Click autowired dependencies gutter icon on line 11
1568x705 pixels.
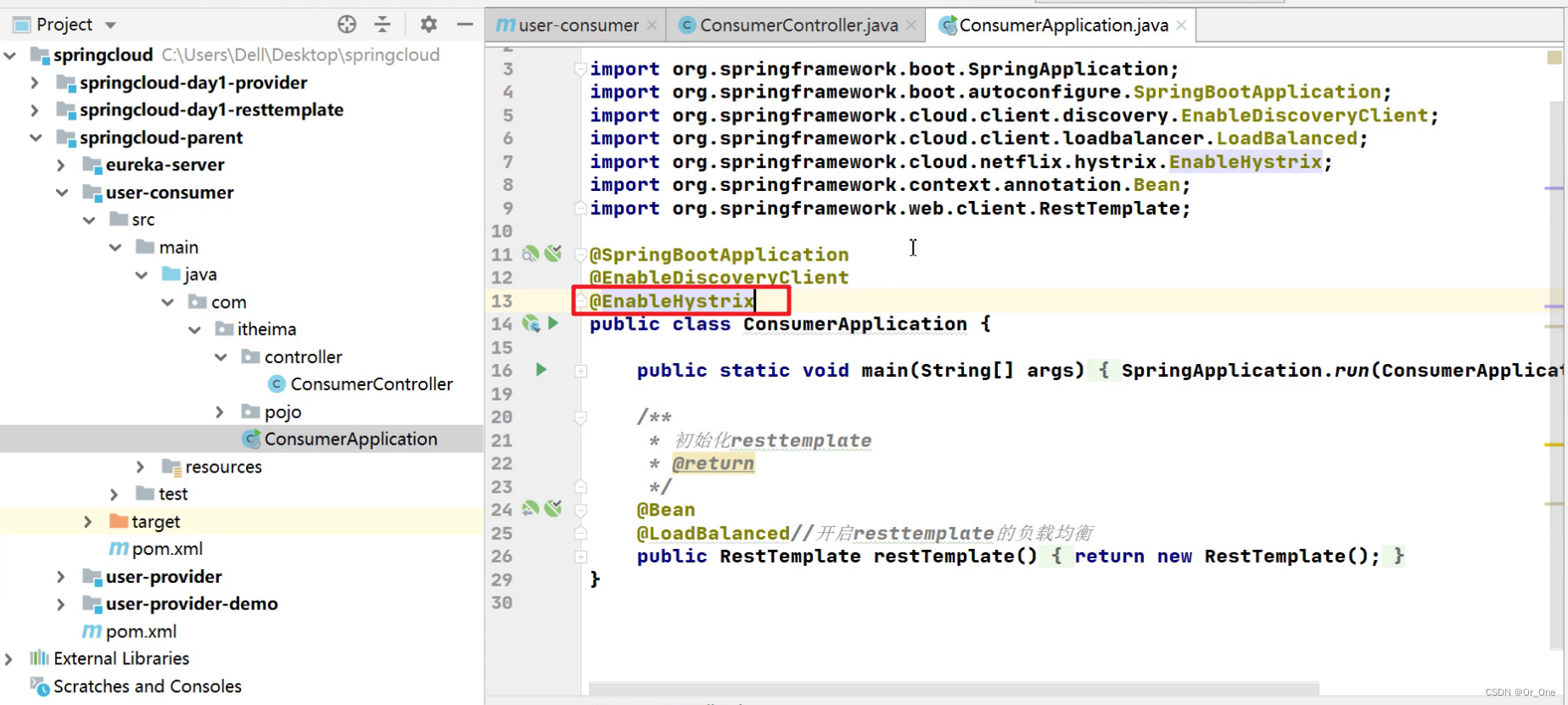point(553,254)
